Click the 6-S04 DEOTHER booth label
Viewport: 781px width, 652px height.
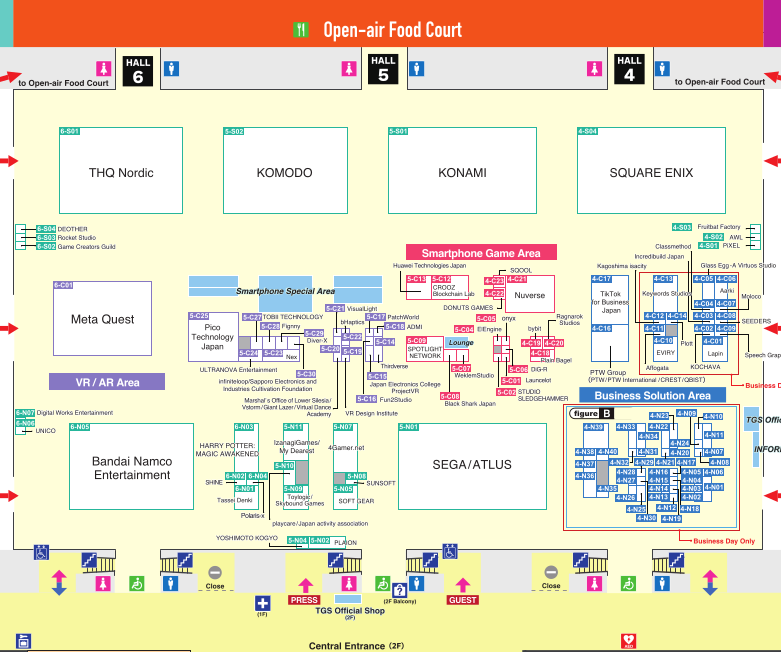pos(62,229)
